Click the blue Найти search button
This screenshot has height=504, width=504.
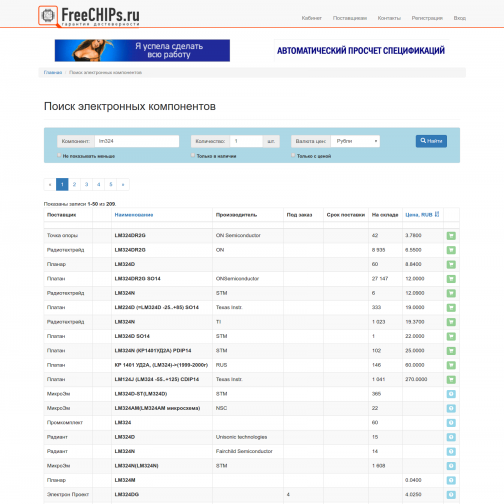click(431, 141)
